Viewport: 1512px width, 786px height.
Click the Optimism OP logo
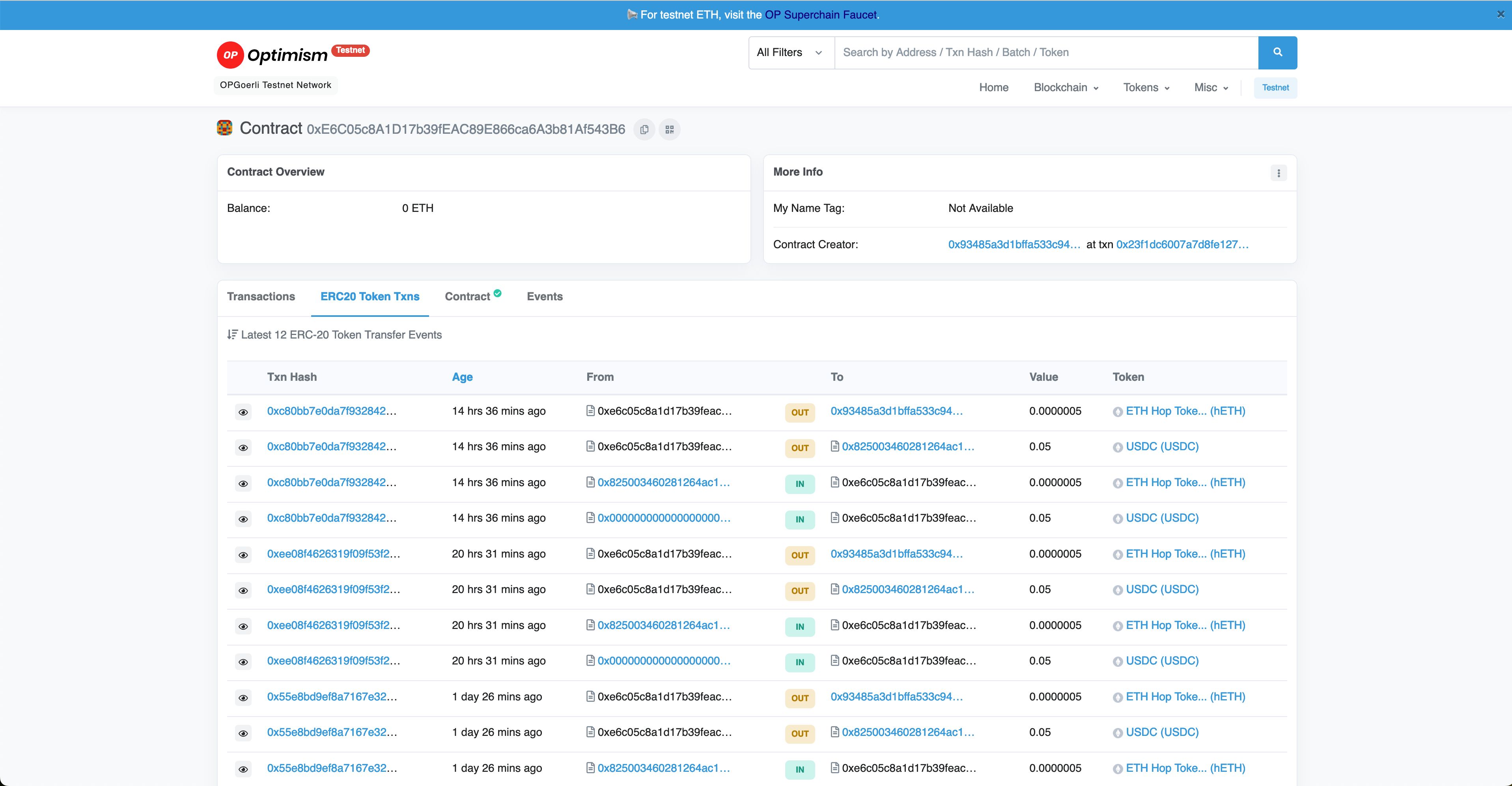(x=272, y=54)
